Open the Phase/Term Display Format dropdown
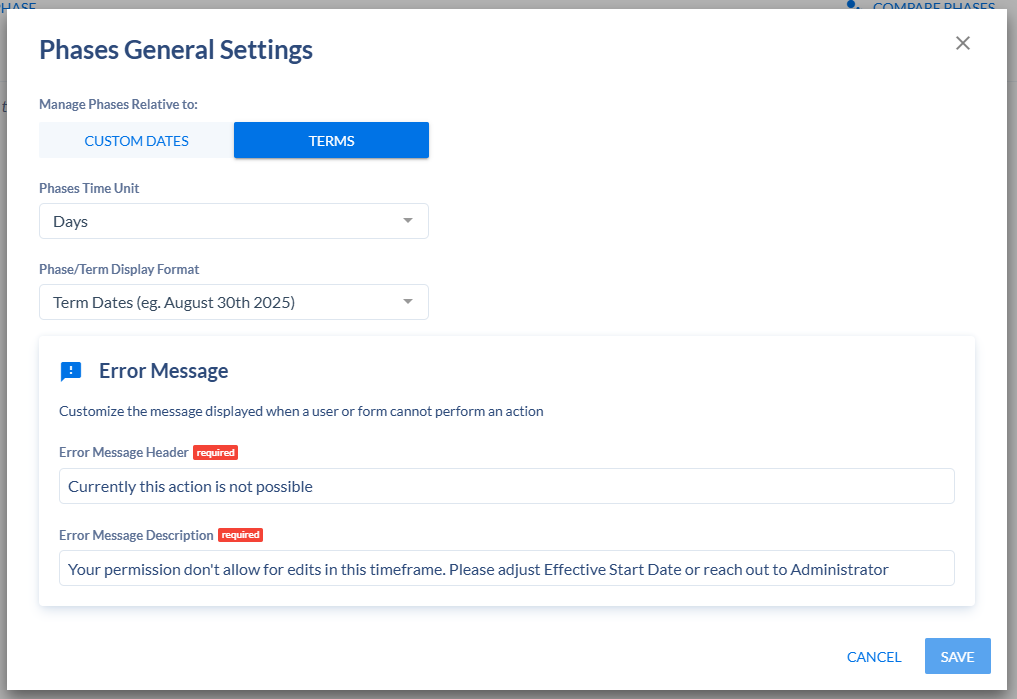The height and width of the screenshot is (699, 1017). (x=233, y=302)
